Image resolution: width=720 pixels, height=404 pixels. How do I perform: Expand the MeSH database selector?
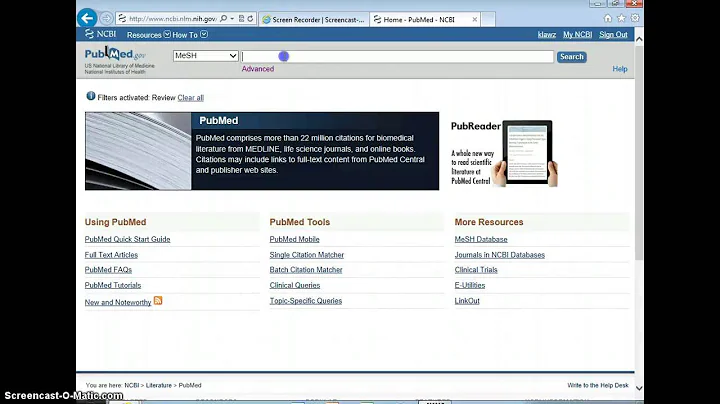click(205, 56)
